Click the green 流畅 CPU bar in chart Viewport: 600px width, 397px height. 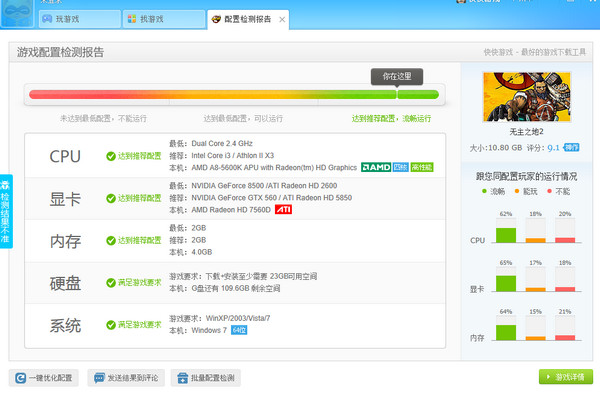(506, 235)
